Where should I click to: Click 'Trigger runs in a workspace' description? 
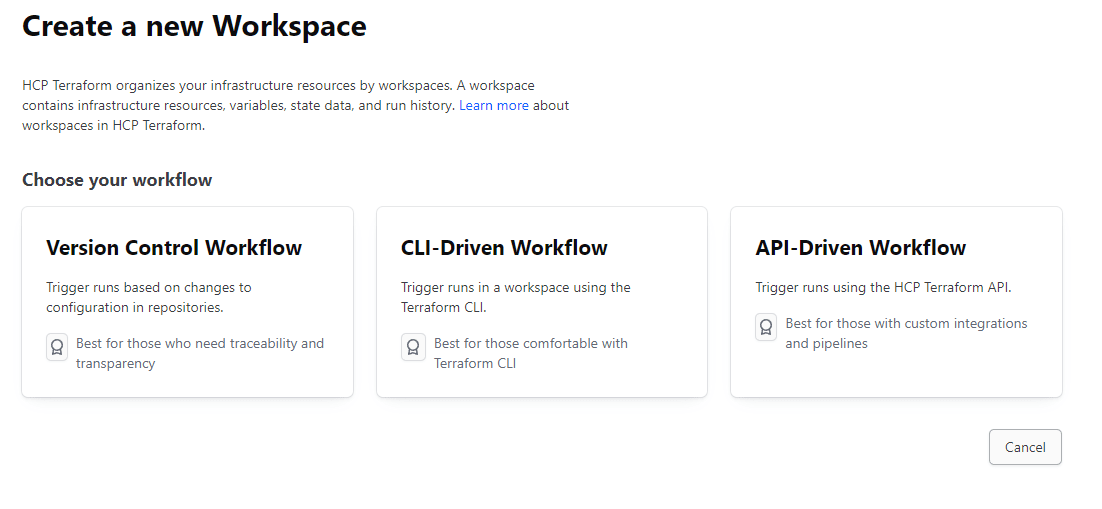point(516,297)
